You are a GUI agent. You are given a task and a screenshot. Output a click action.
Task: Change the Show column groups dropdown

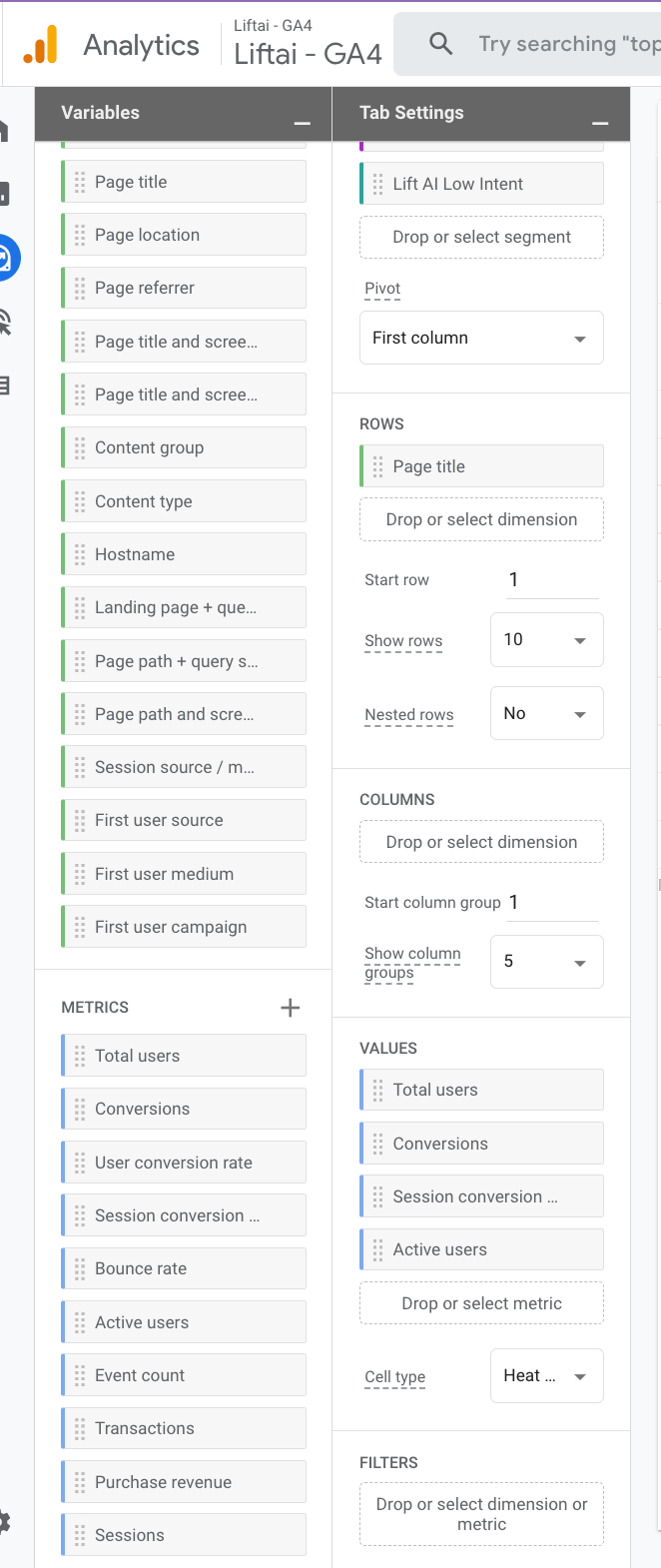pos(546,962)
